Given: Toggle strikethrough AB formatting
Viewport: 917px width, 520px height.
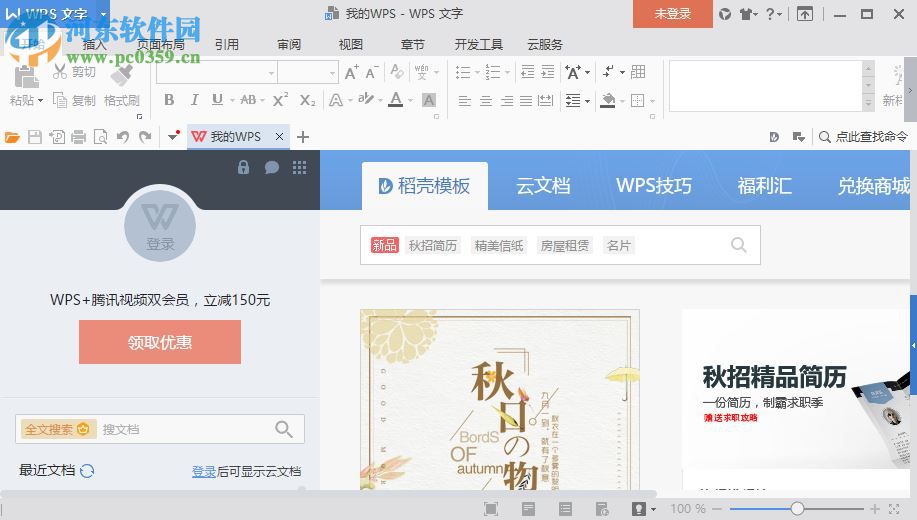Looking at the screenshot, I should point(248,100).
